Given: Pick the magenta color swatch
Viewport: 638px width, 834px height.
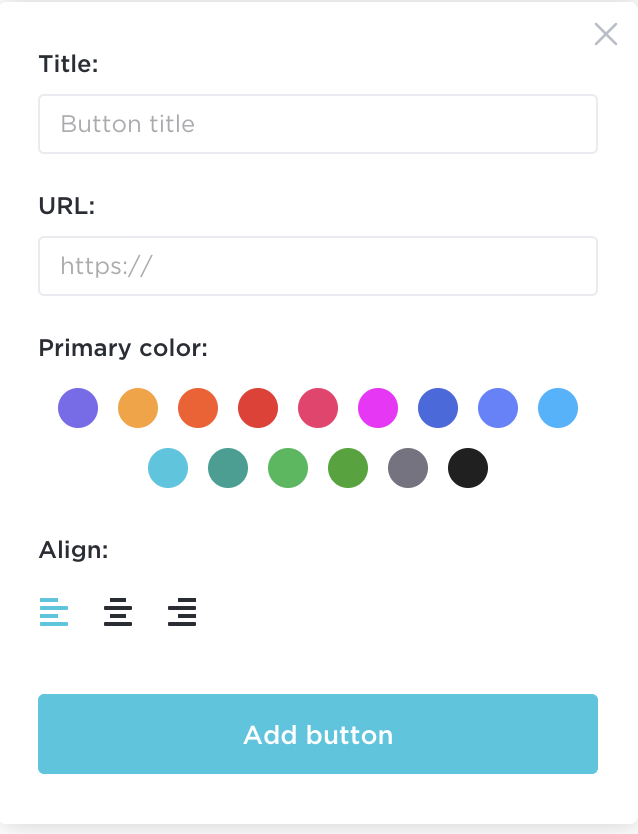Looking at the screenshot, I should point(378,408).
